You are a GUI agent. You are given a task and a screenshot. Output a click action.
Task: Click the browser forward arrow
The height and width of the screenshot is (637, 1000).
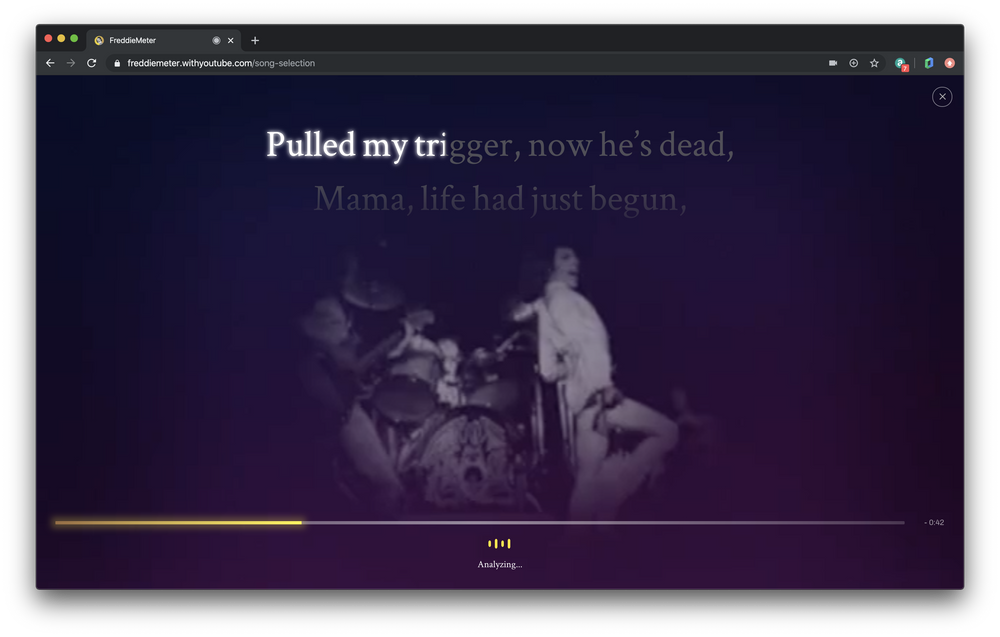click(x=71, y=63)
